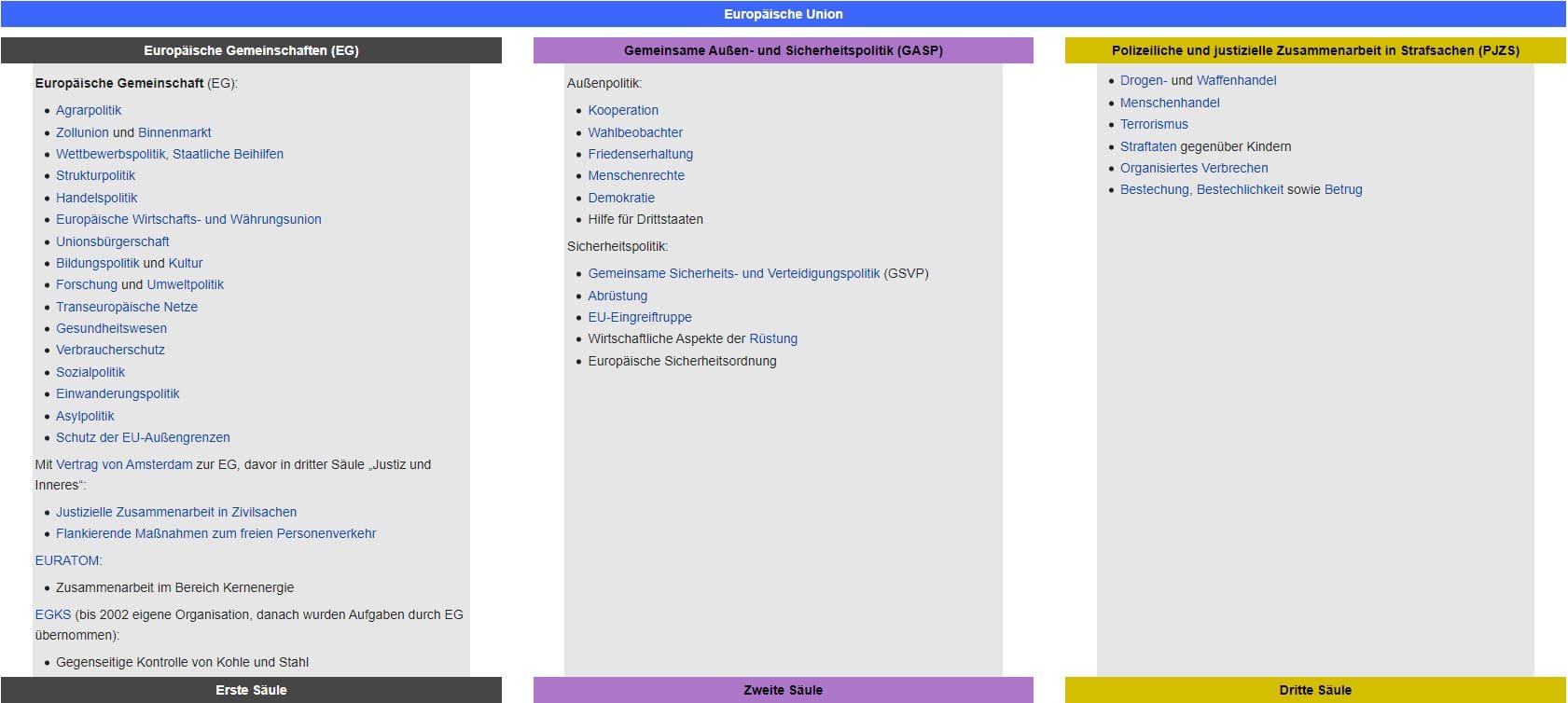Open the Menschenrechte link
Image resolution: width=1568 pixels, height=703 pixels.
pos(636,175)
